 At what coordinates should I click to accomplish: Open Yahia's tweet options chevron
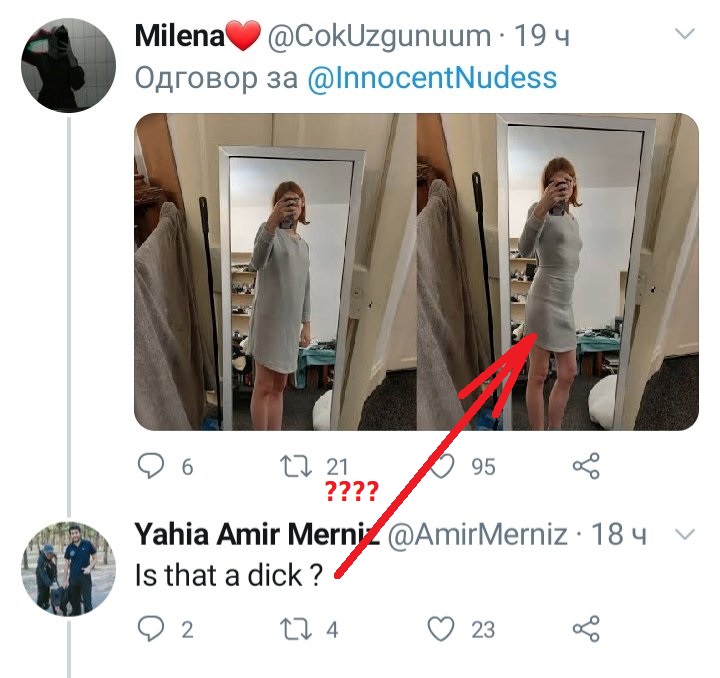(685, 535)
